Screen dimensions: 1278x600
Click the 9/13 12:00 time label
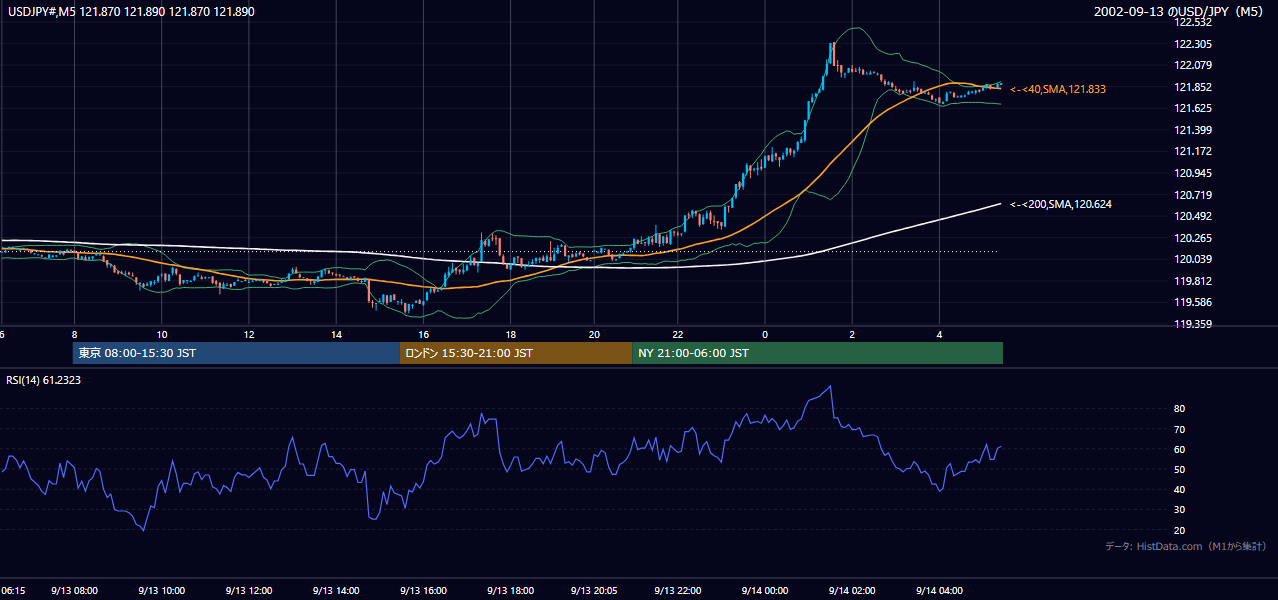[248, 590]
